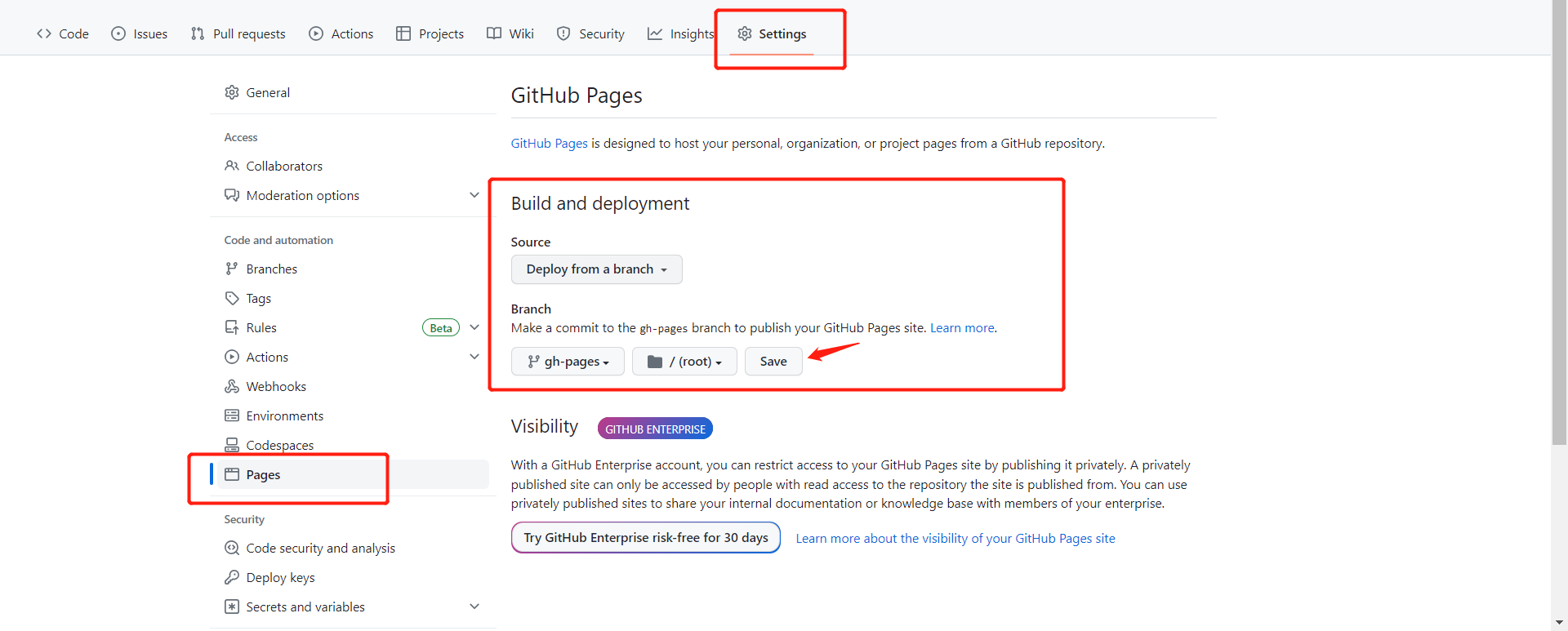This screenshot has height=631, width=1568.
Task: Click the Tags label icon
Action: point(232,298)
